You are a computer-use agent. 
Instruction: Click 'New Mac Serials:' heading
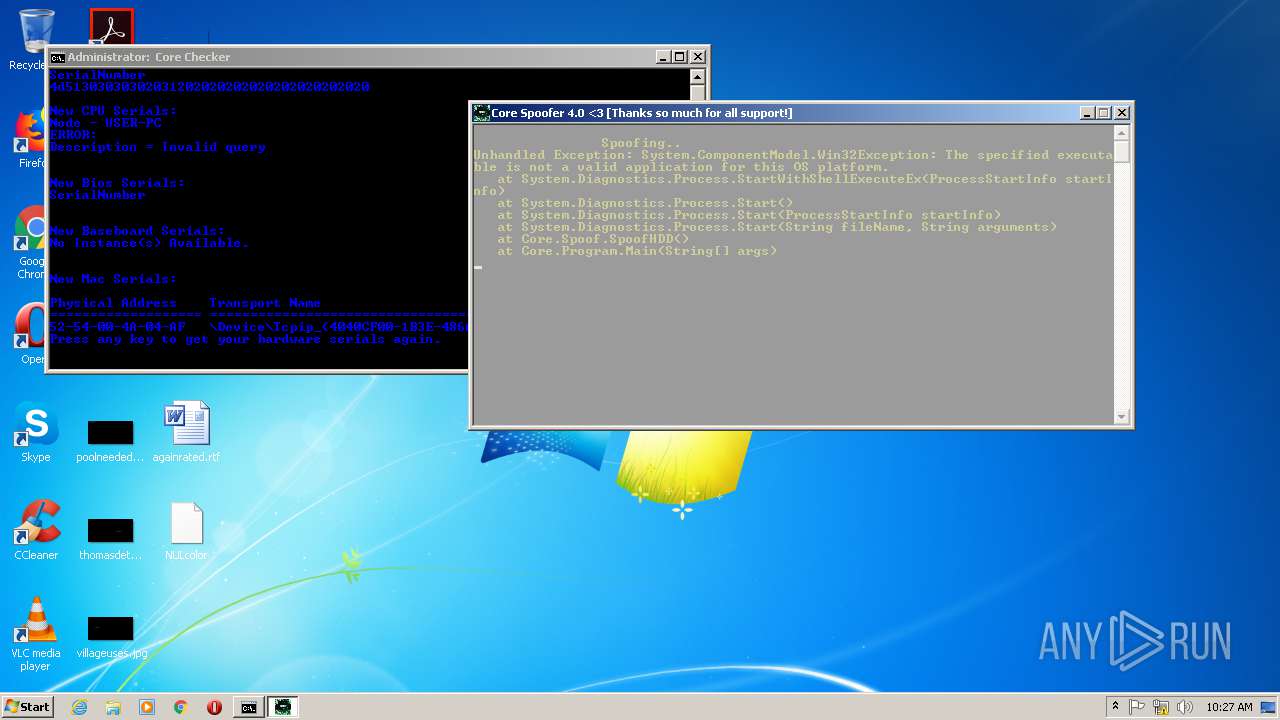pos(113,279)
